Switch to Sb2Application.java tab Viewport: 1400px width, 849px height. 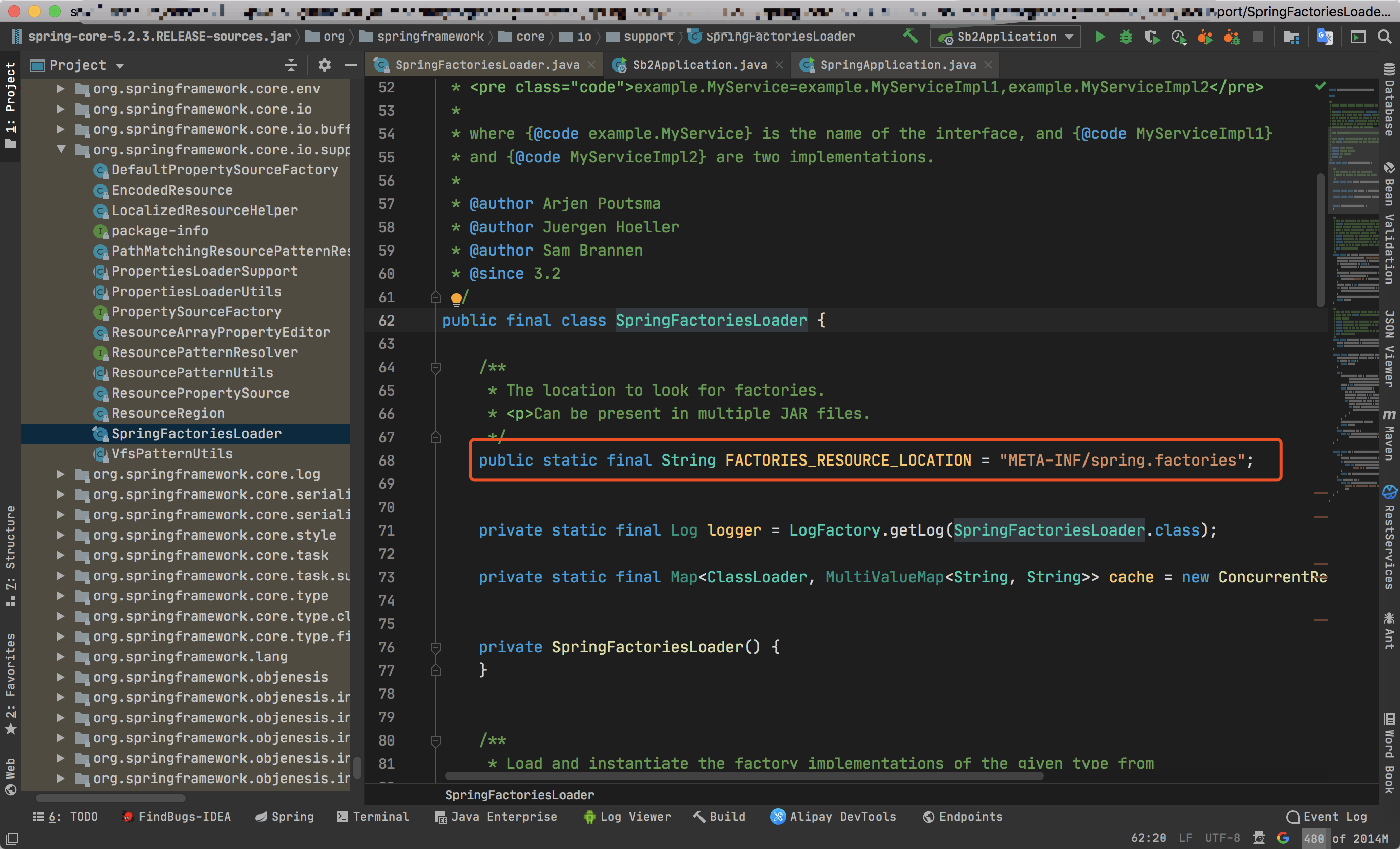[699, 65]
